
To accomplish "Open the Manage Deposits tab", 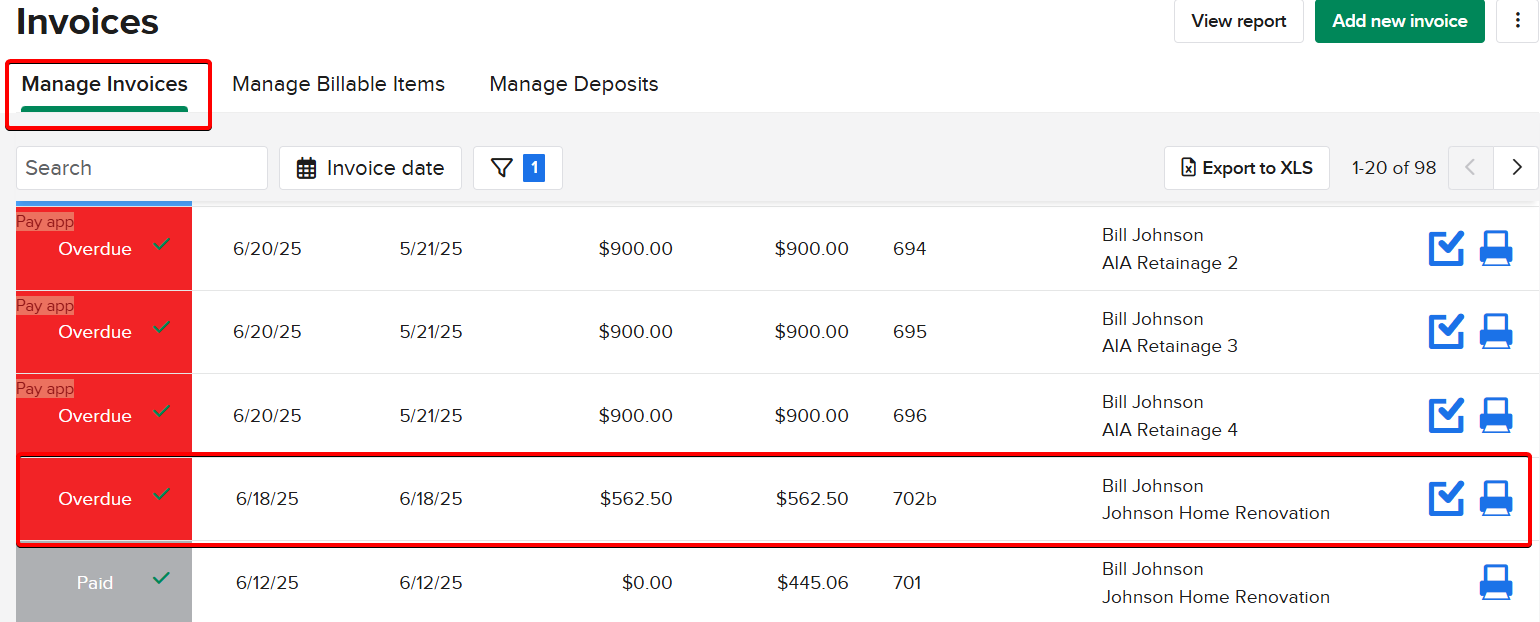I will (x=573, y=84).
